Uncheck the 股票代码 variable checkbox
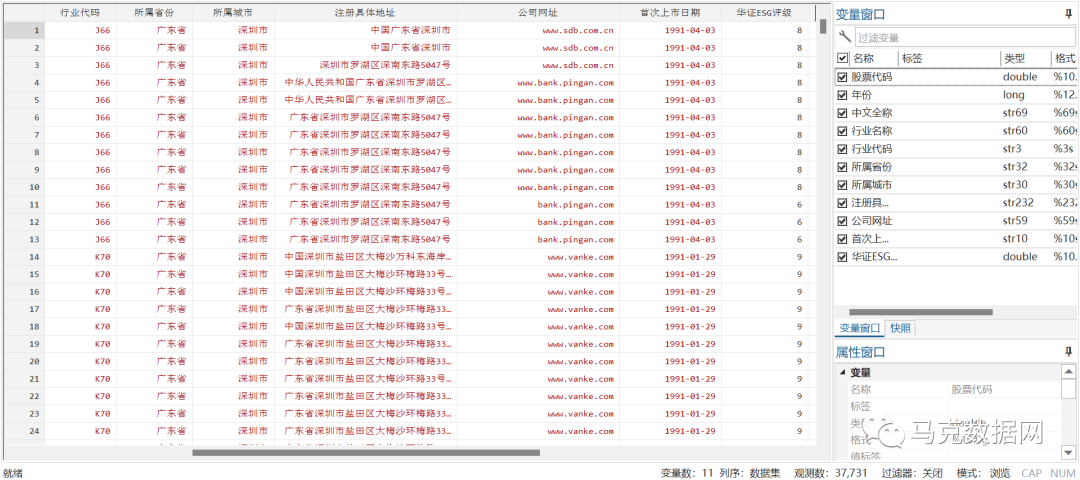Image resolution: width=1080 pixels, height=480 pixels. coord(842,77)
